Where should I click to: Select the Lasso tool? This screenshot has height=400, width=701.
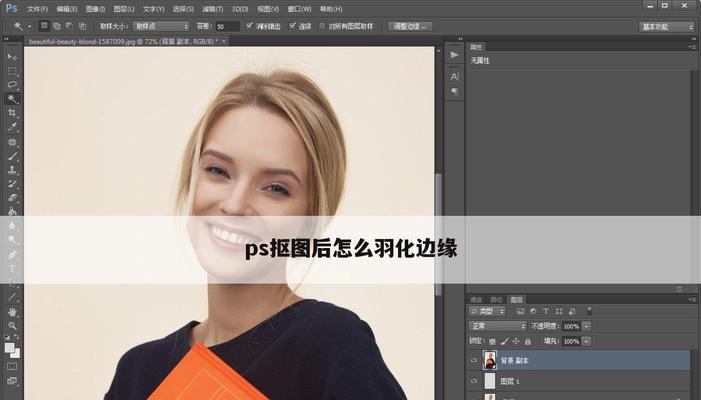click(12, 84)
